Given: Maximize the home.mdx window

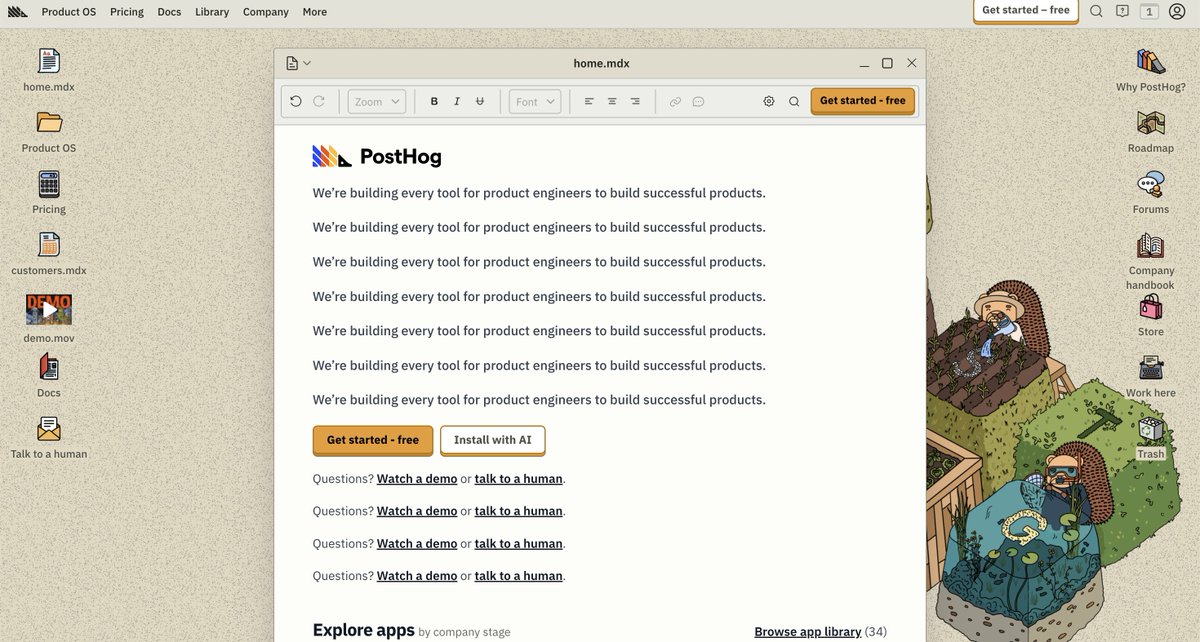Looking at the screenshot, I should (x=887, y=63).
